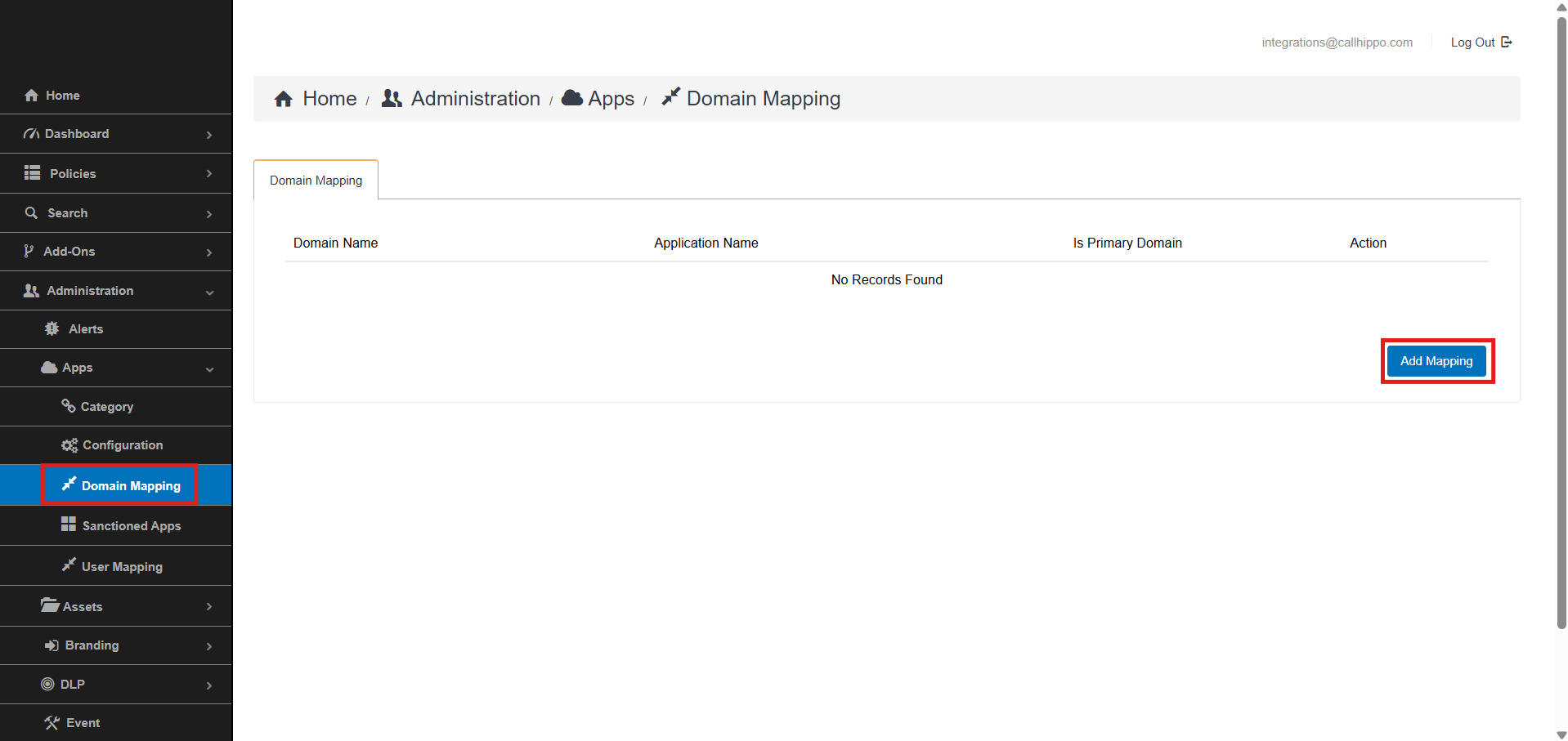Viewport: 1568px width, 741px height.
Task: Click the Configuration gears icon
Action: (69, 445)
